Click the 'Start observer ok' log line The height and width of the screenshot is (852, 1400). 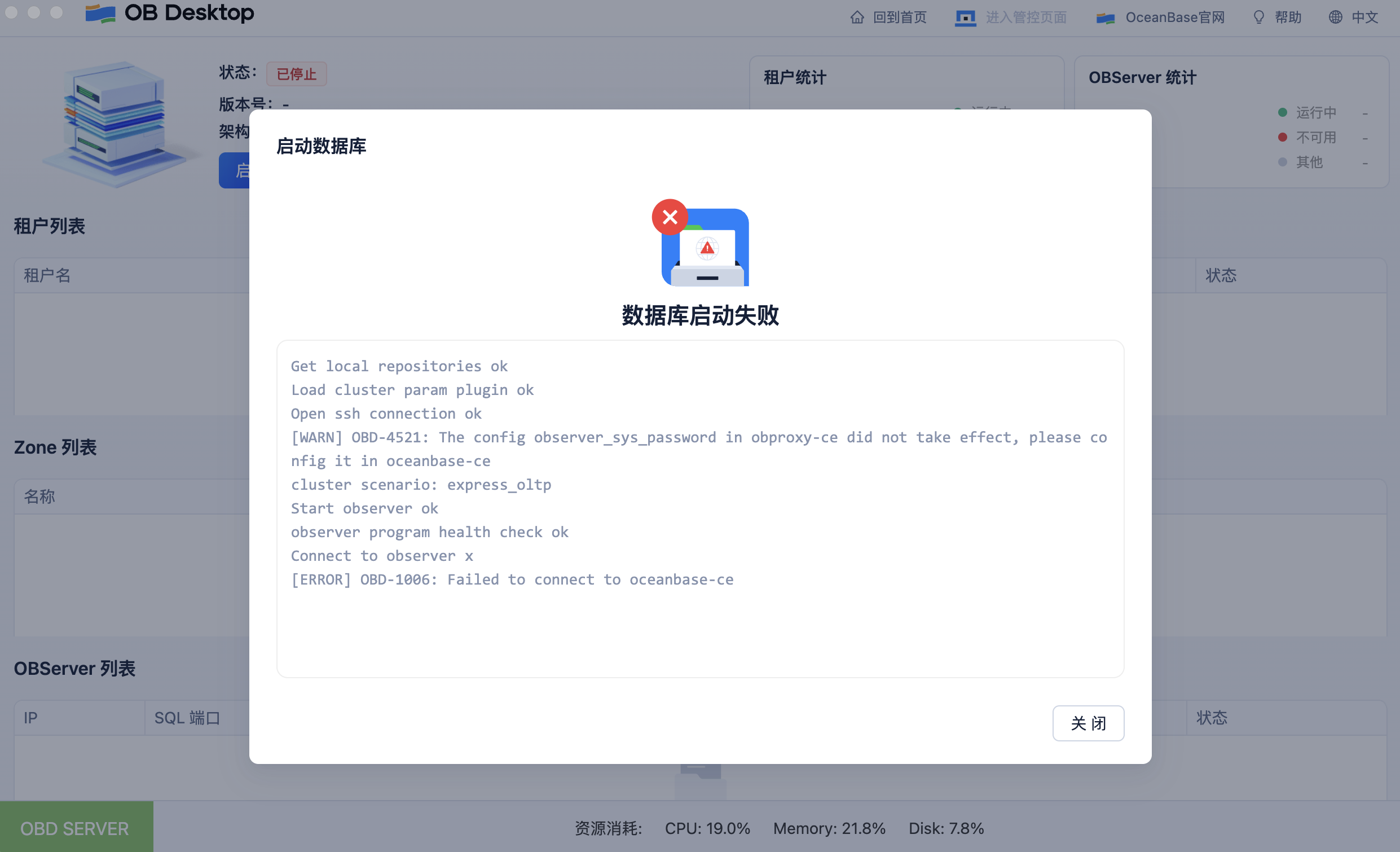(x=364, y=508)
